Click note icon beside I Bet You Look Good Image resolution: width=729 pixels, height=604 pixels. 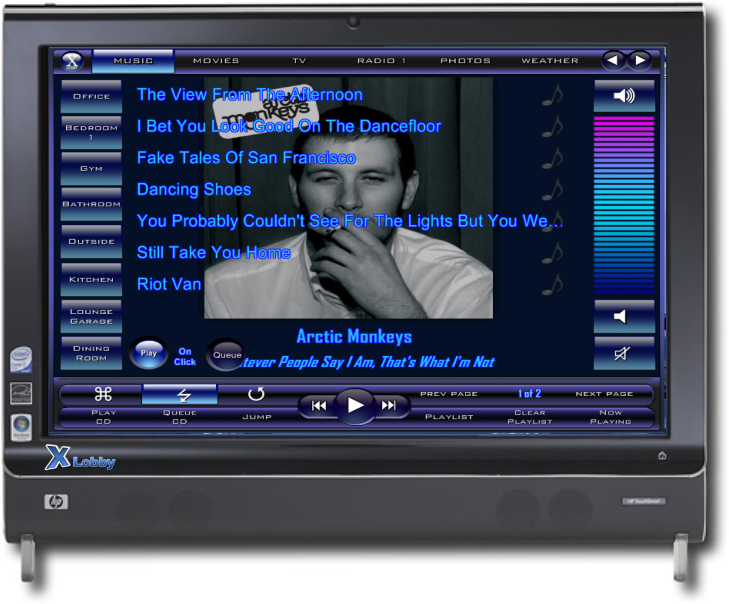[553, 127]
